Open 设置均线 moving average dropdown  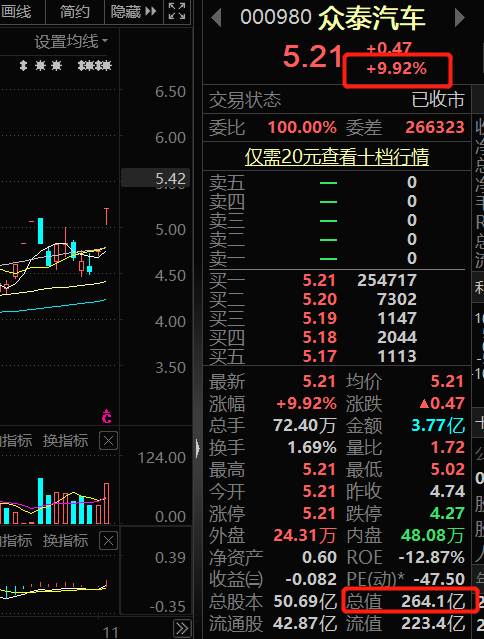(71, 42)
